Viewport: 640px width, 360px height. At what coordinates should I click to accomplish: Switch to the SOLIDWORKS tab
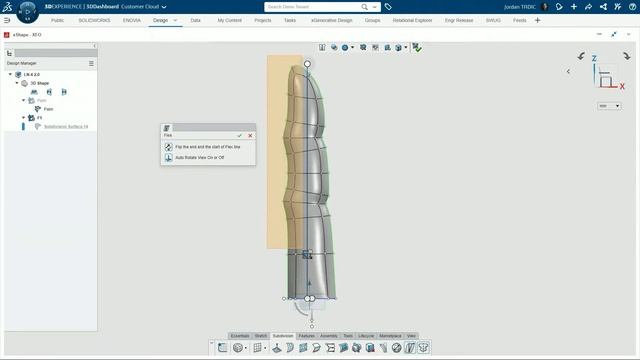coord(94,20)
